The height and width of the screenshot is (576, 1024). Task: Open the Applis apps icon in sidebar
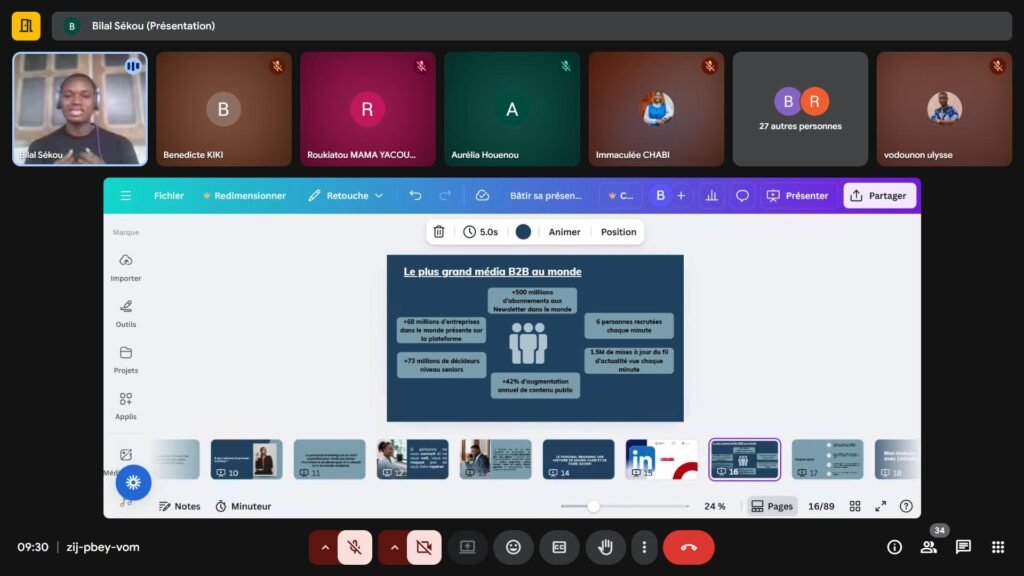click(126, 399)
